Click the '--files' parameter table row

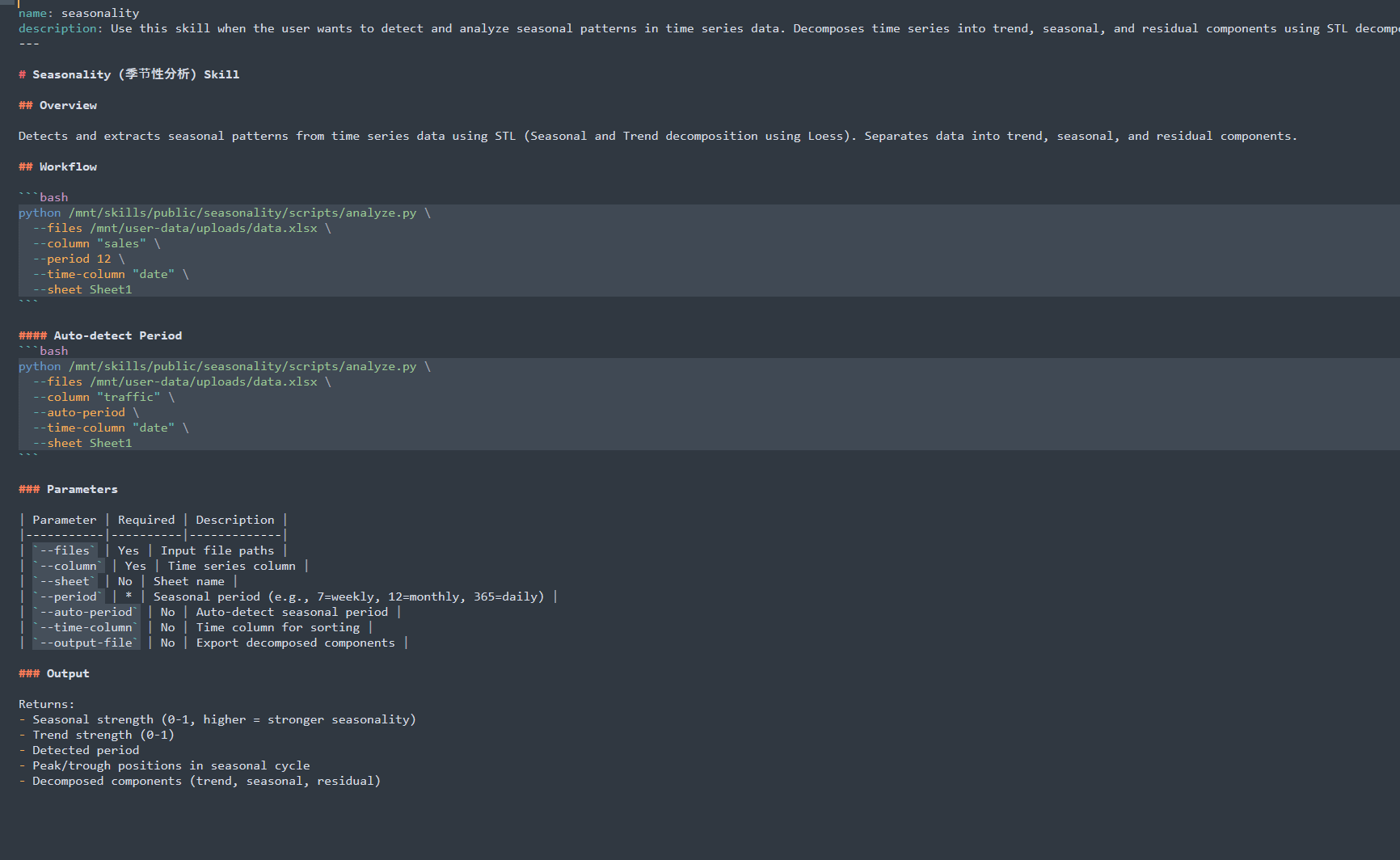click(x=154, y=550)
